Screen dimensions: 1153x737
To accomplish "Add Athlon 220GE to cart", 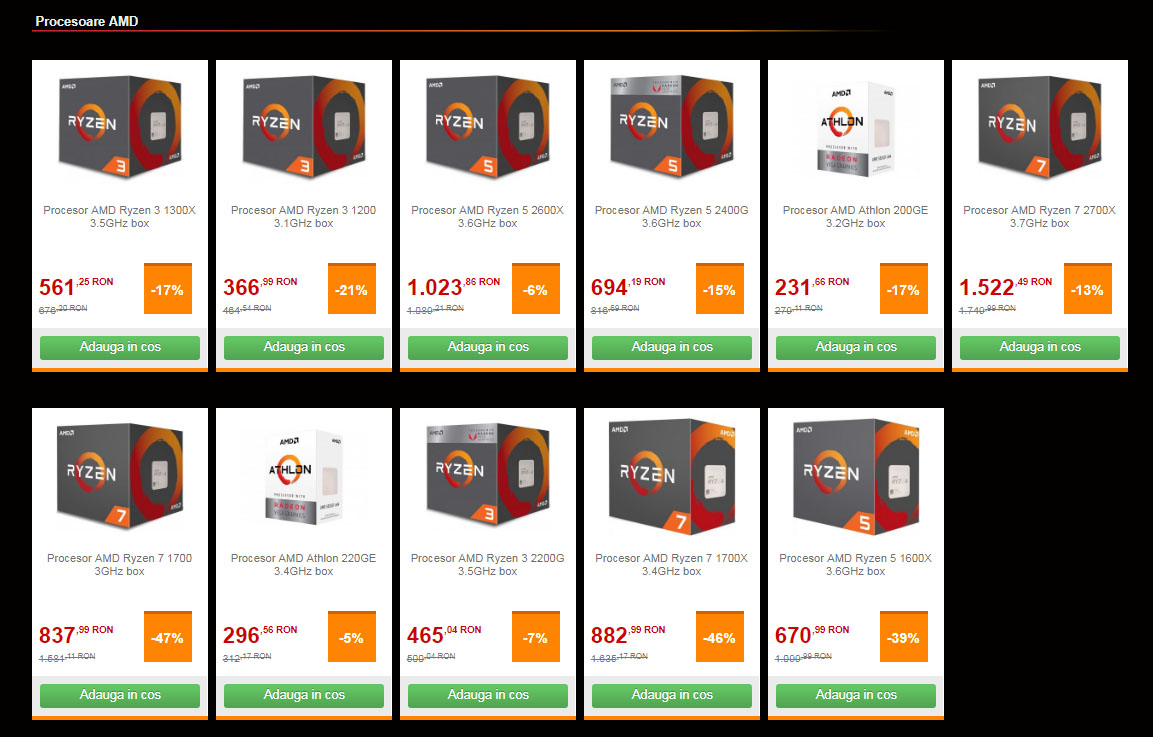I will [304, 695].
